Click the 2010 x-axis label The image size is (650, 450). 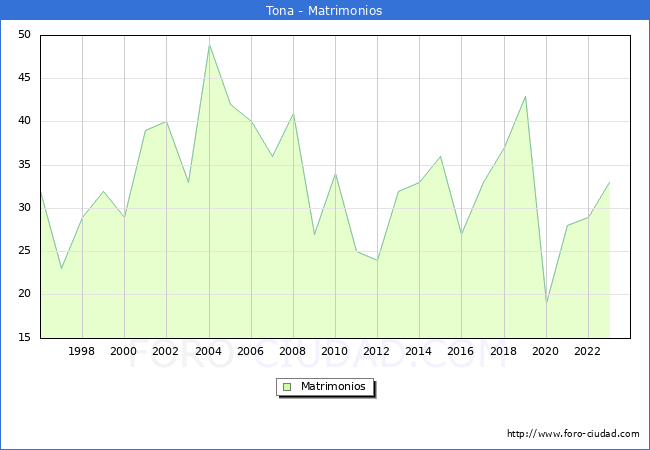pos(335,352)
